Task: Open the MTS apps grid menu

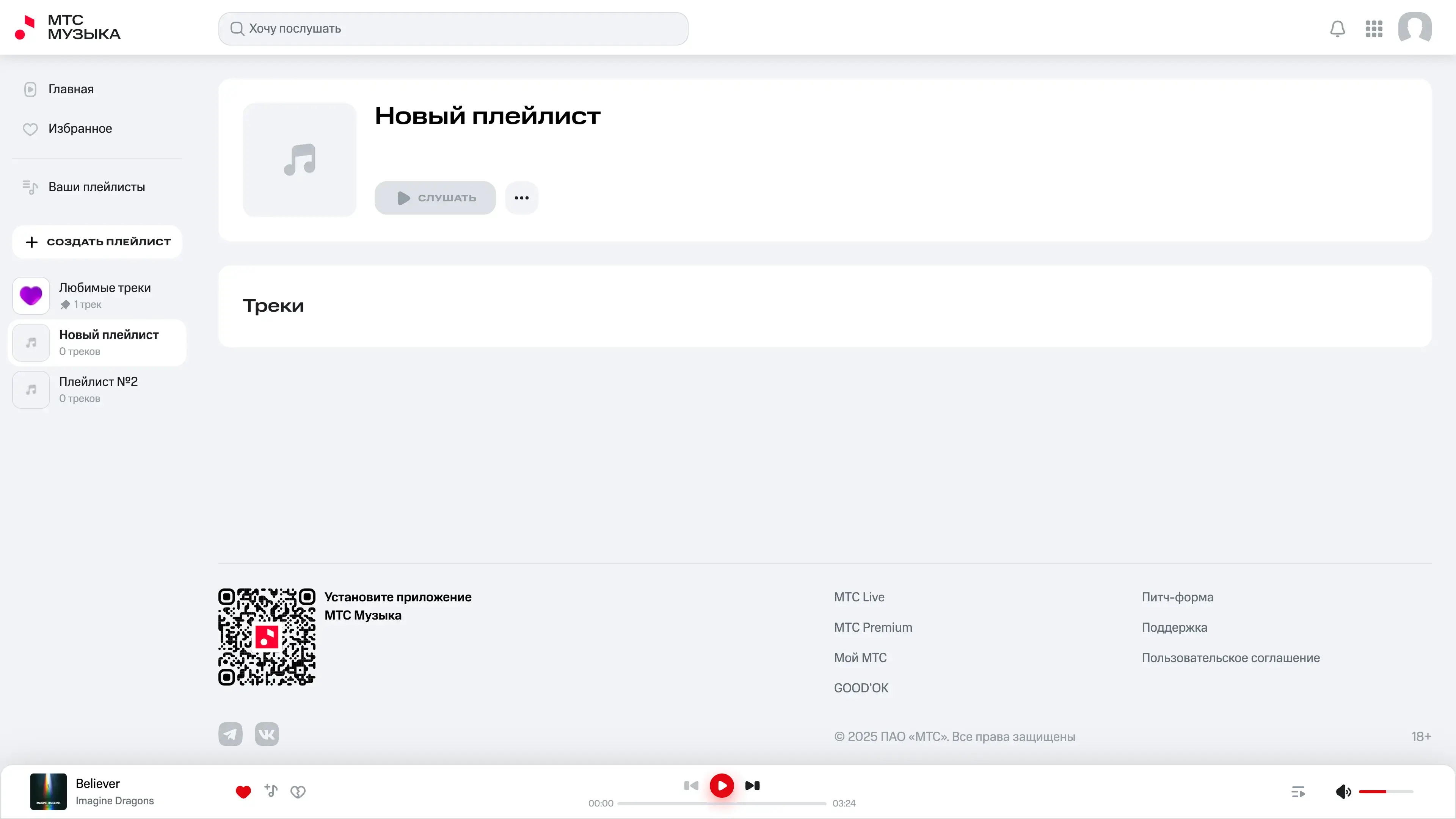Action: 1374,28
